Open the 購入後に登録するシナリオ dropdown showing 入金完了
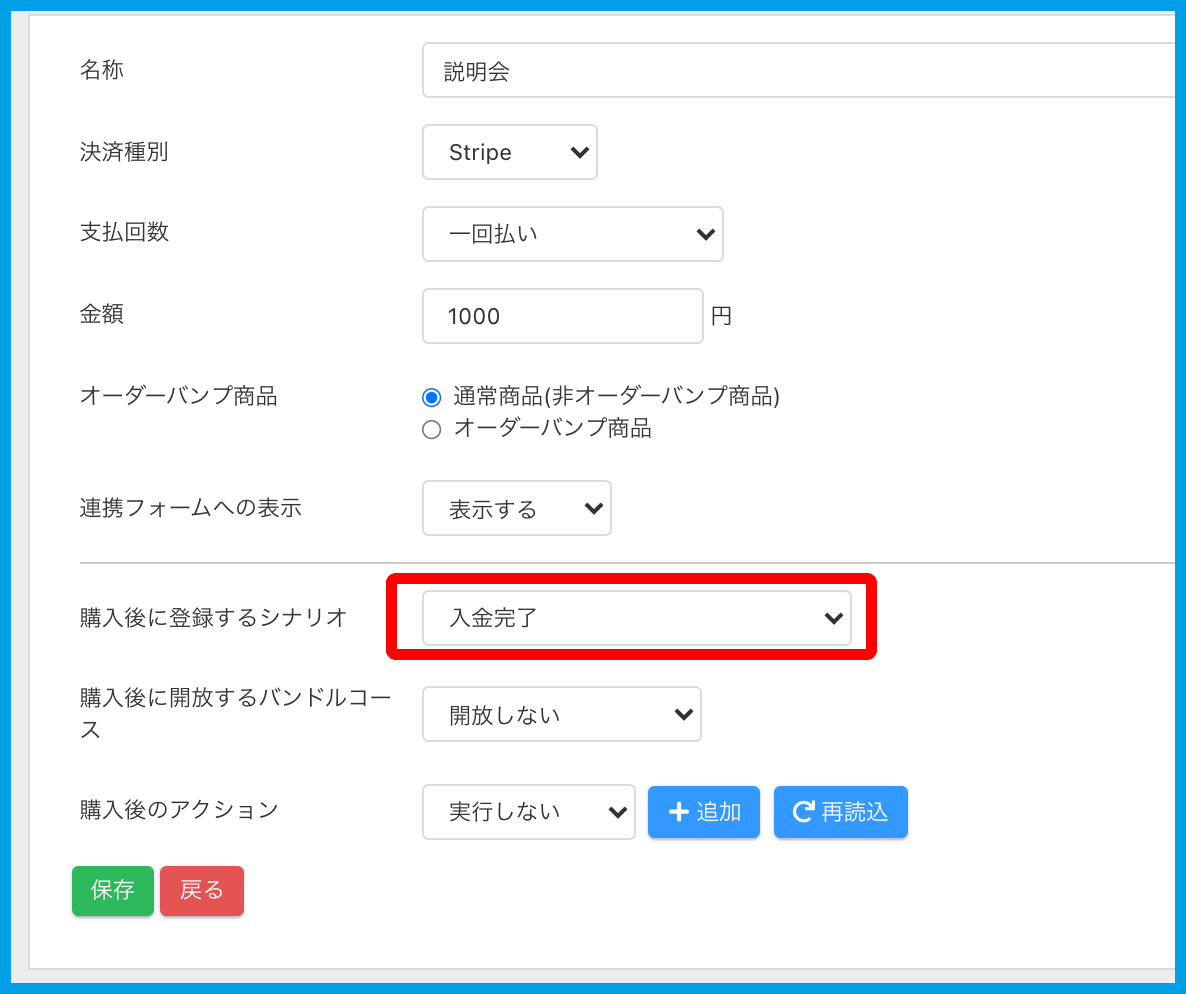Screen dimensions: 1186x994 636,618
